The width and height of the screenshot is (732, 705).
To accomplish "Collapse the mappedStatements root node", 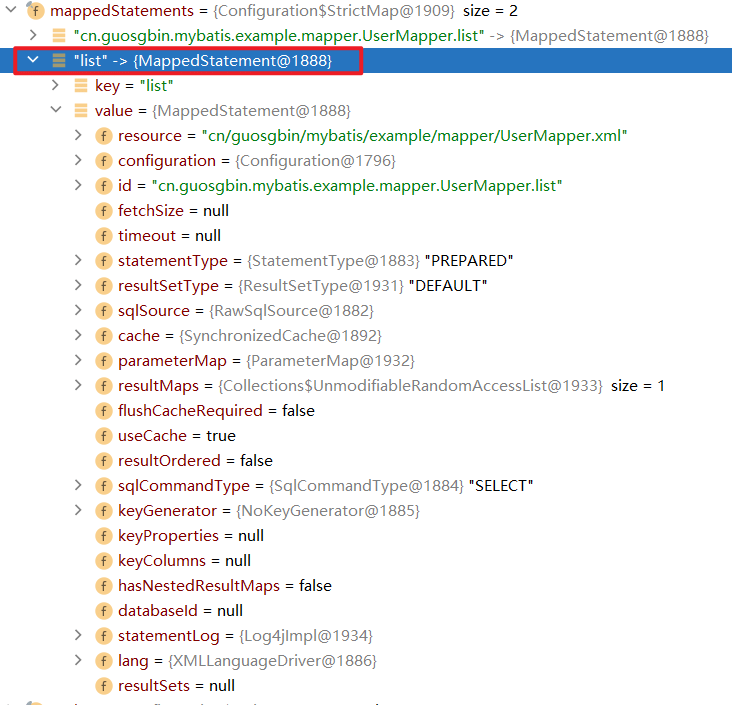I will (x=10, y=11).
